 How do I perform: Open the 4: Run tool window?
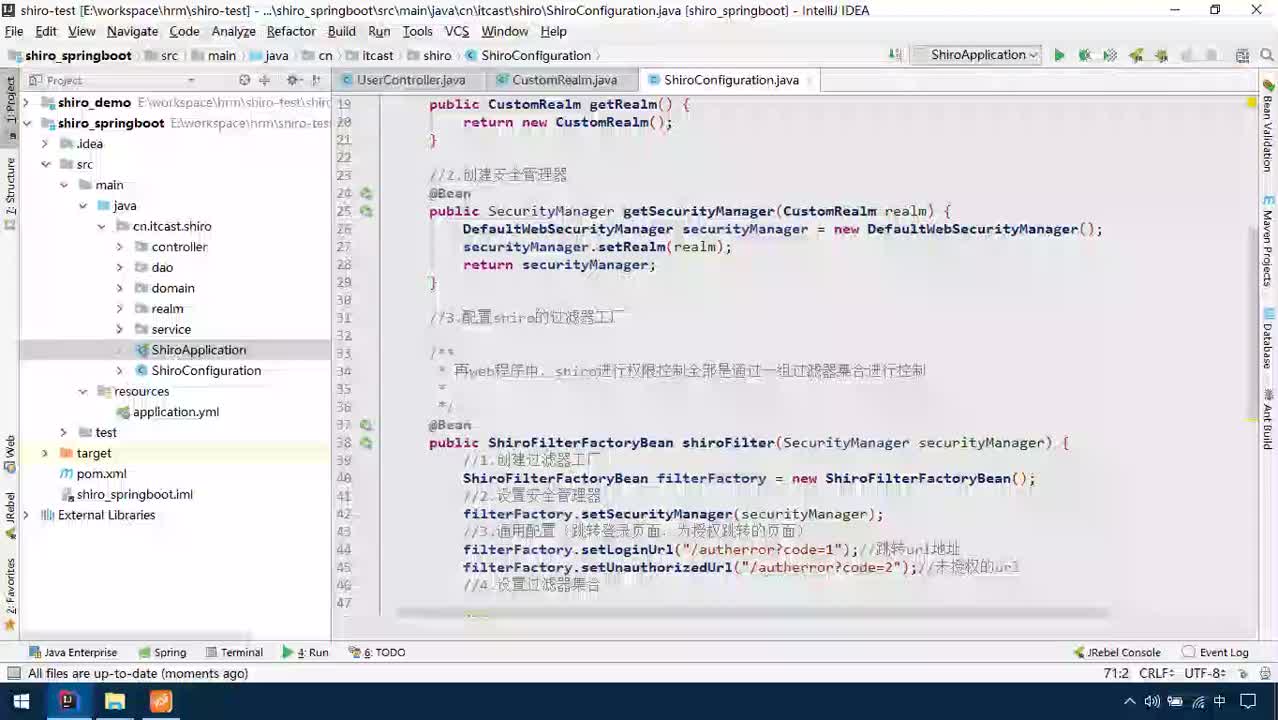tap(306, 652)
